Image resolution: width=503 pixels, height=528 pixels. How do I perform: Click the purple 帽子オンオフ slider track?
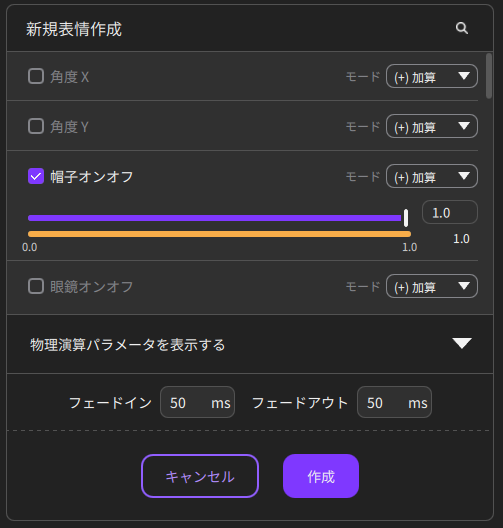pos(215,218)
